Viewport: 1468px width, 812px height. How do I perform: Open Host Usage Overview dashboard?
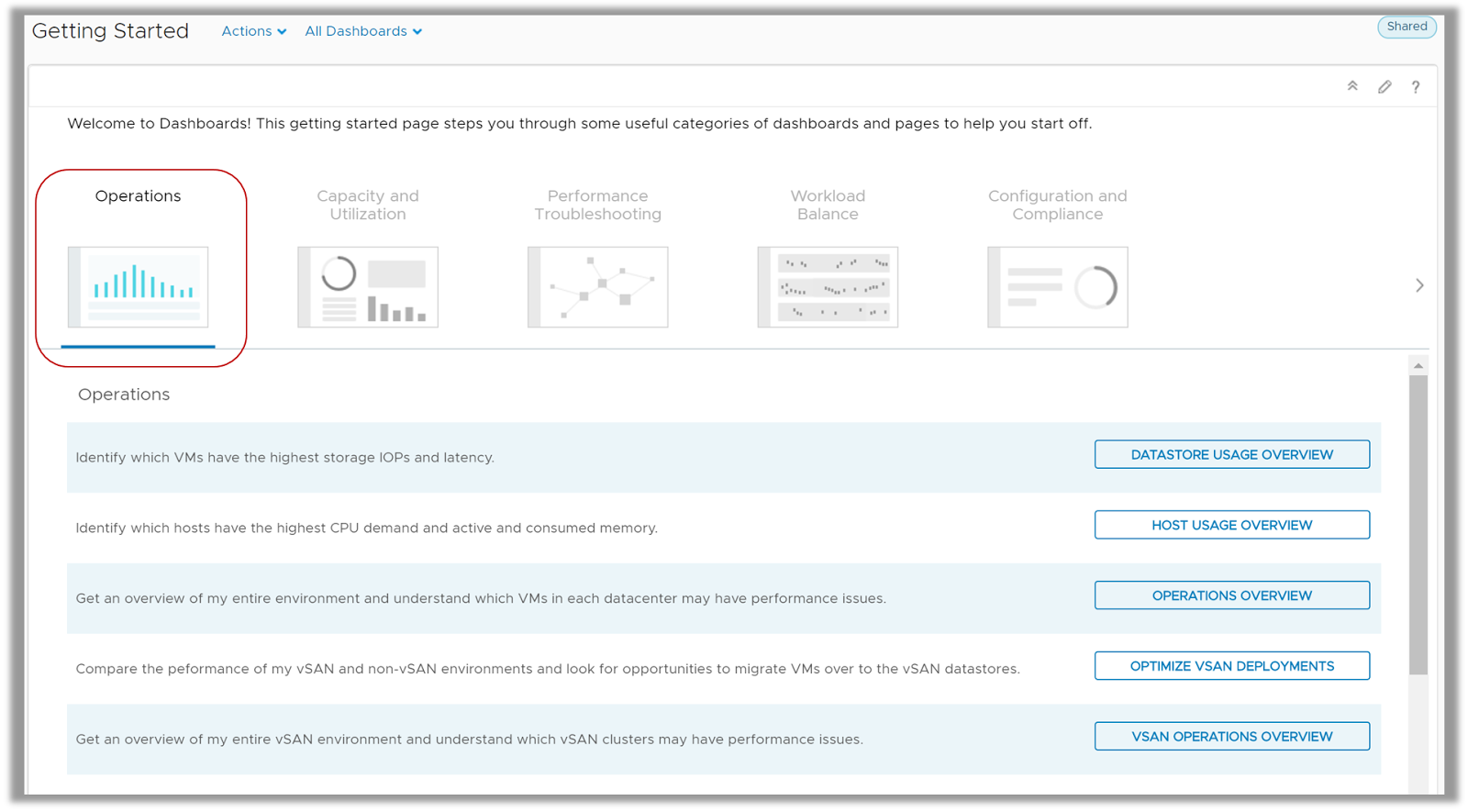click(1231, 525)
